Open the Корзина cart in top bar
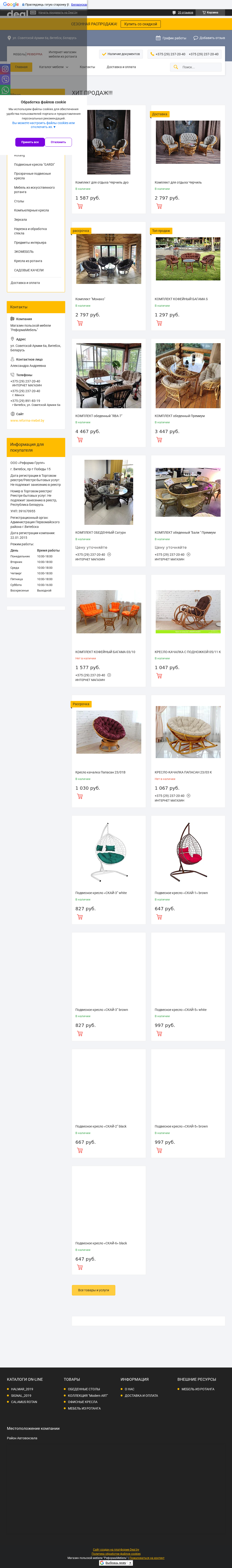The height and width of the screenshot is (1568, 232). click(x=210, y=12)
